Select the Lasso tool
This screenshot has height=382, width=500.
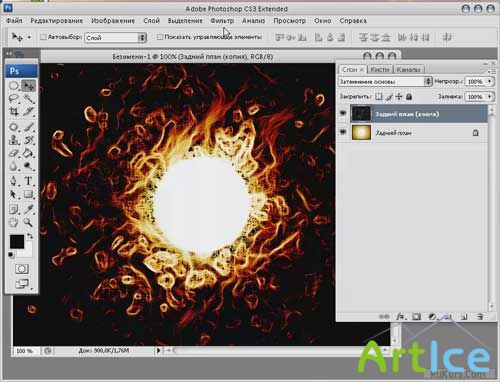click(13, 98)
